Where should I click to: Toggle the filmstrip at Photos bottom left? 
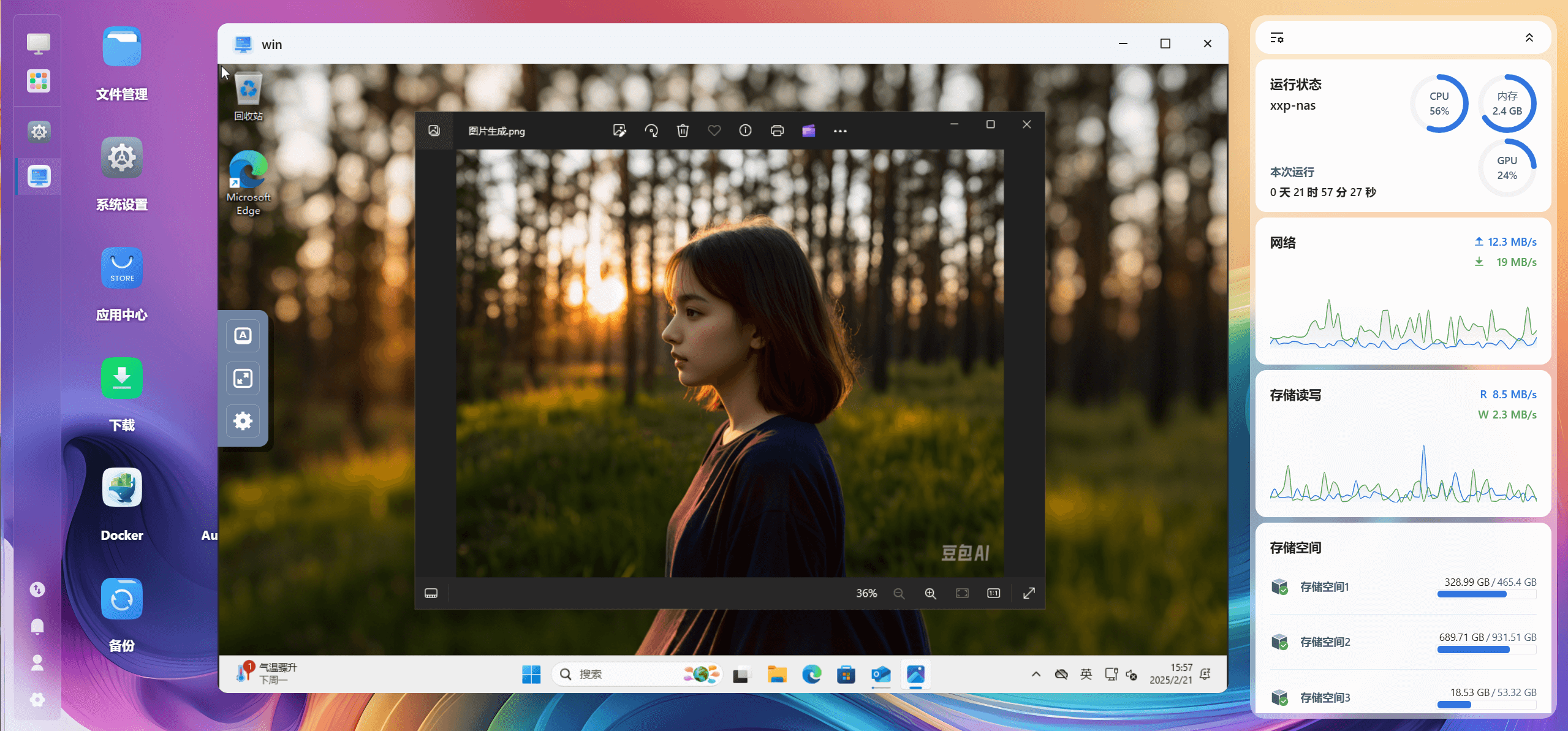431,593
